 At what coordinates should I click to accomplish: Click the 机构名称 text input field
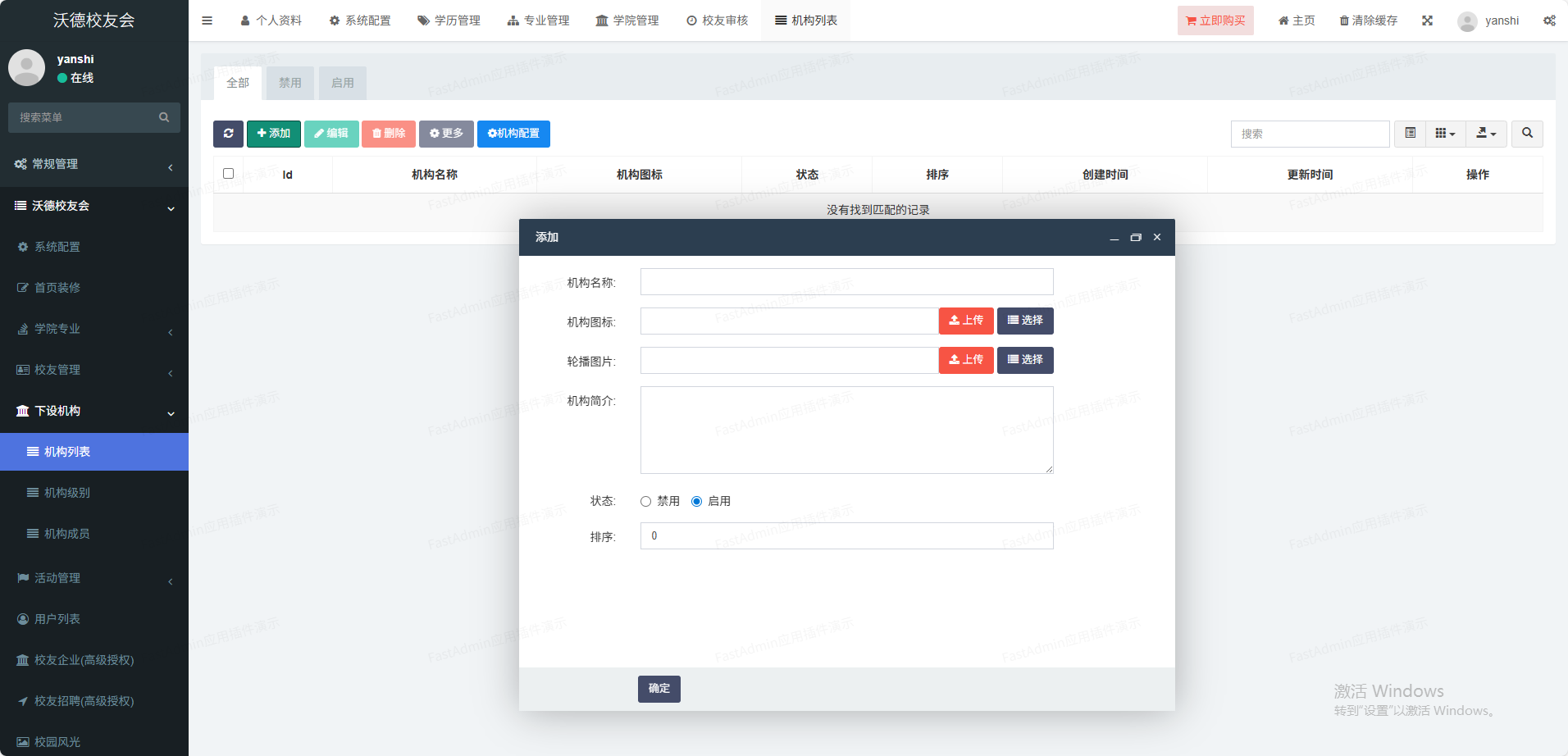(x=846, y=282)
